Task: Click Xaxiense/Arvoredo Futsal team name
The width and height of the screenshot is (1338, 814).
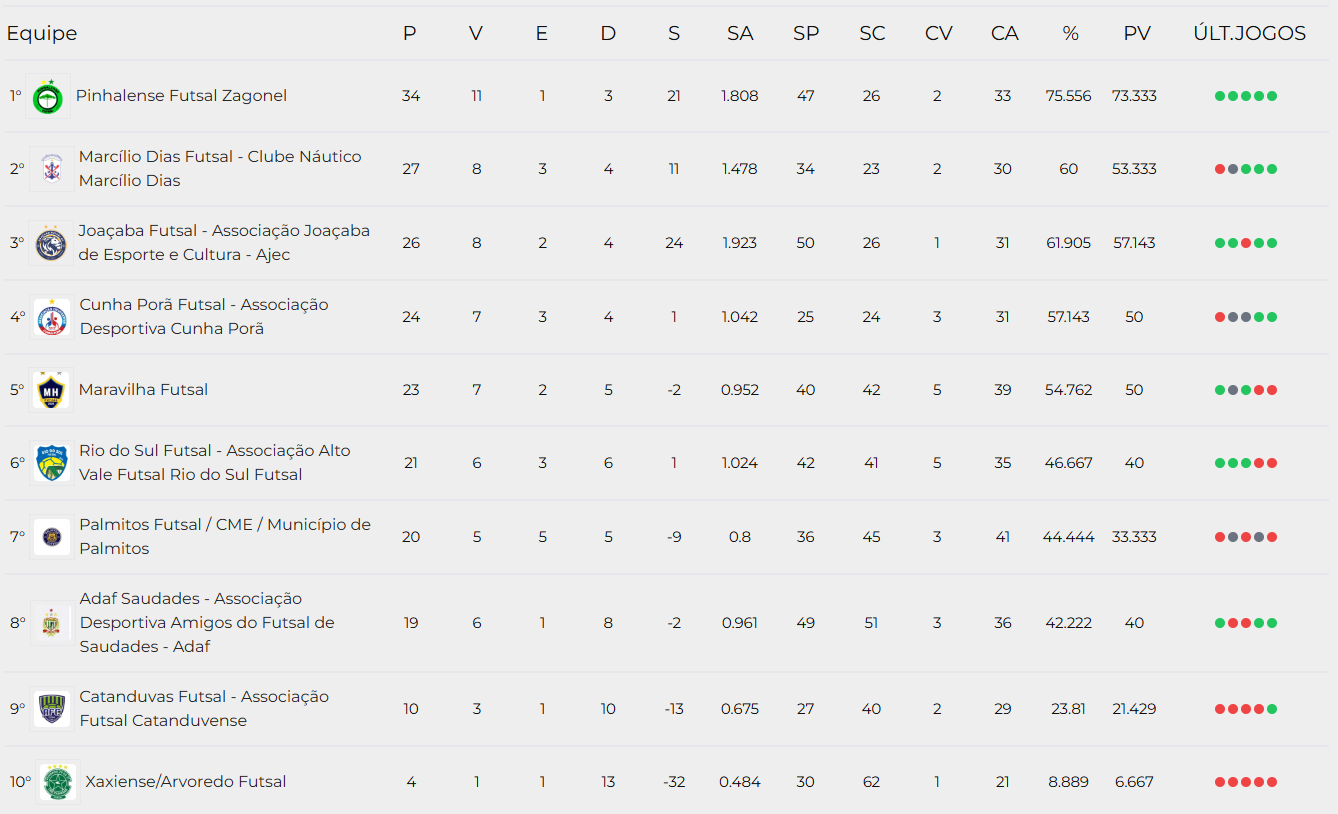Action: click(x=186, y=782)
